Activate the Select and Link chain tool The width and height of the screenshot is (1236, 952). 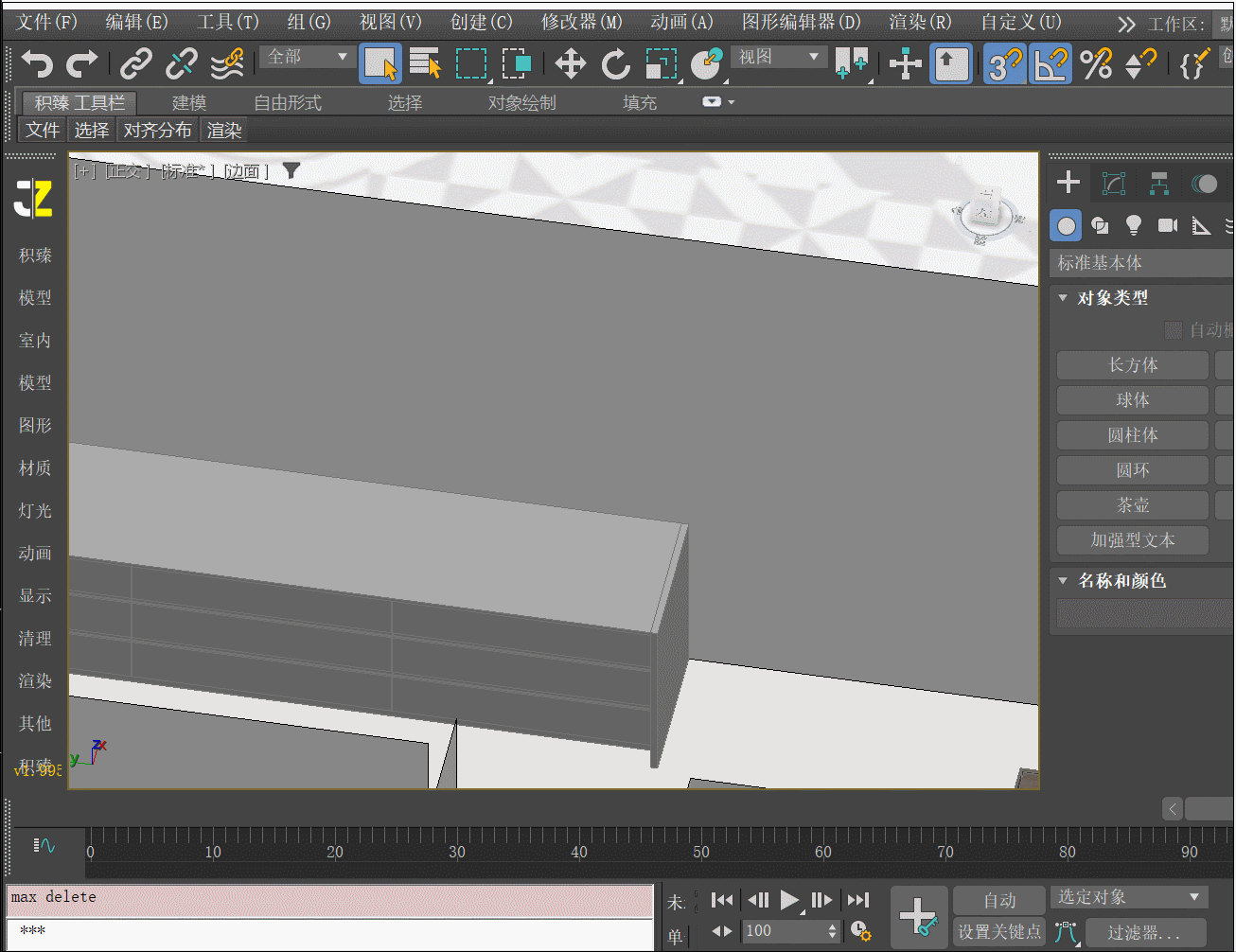click(x=136, y=64)
